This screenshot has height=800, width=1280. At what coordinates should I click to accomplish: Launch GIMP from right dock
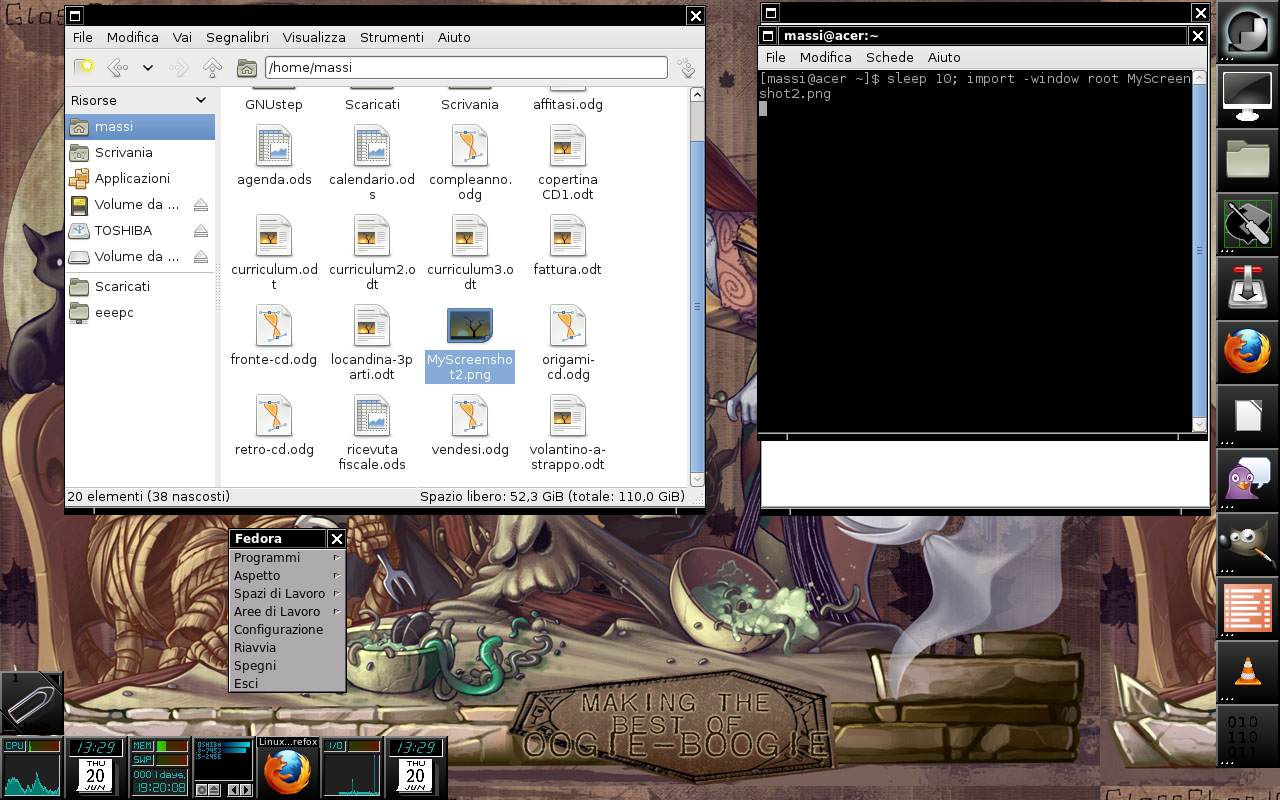pyautogui.click(x=1248, y=544)
